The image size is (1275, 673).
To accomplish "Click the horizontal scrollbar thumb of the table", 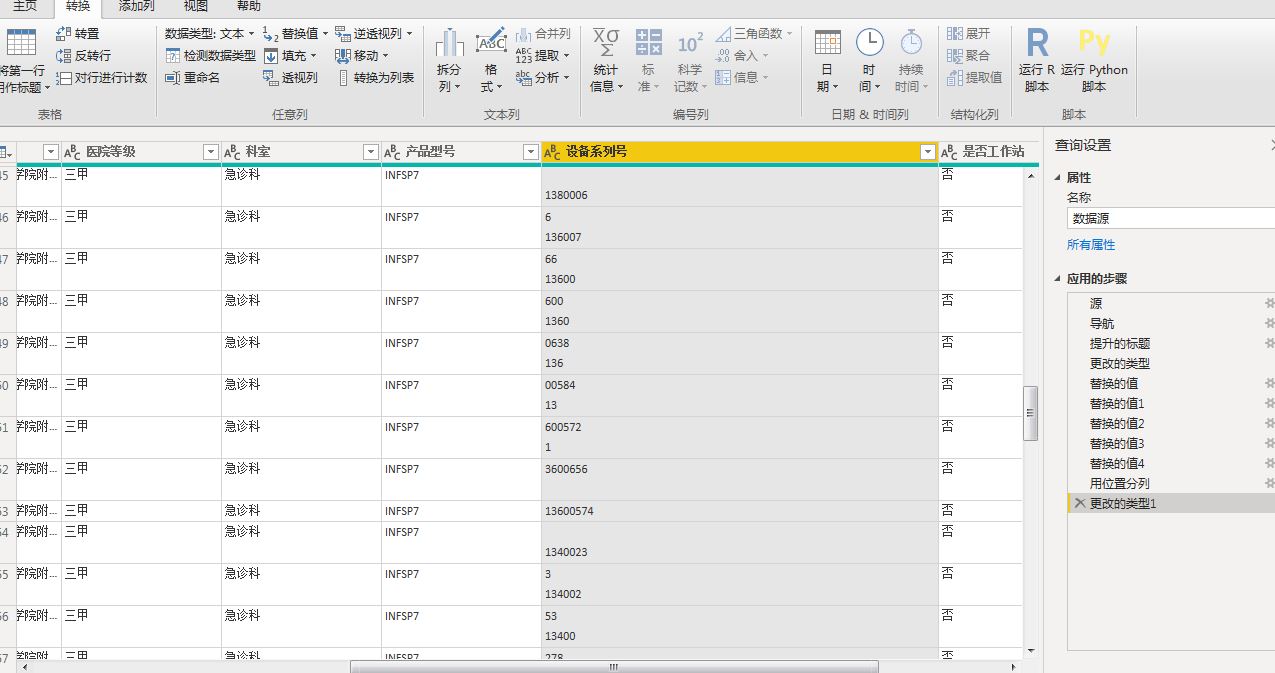I will [613, 666].
